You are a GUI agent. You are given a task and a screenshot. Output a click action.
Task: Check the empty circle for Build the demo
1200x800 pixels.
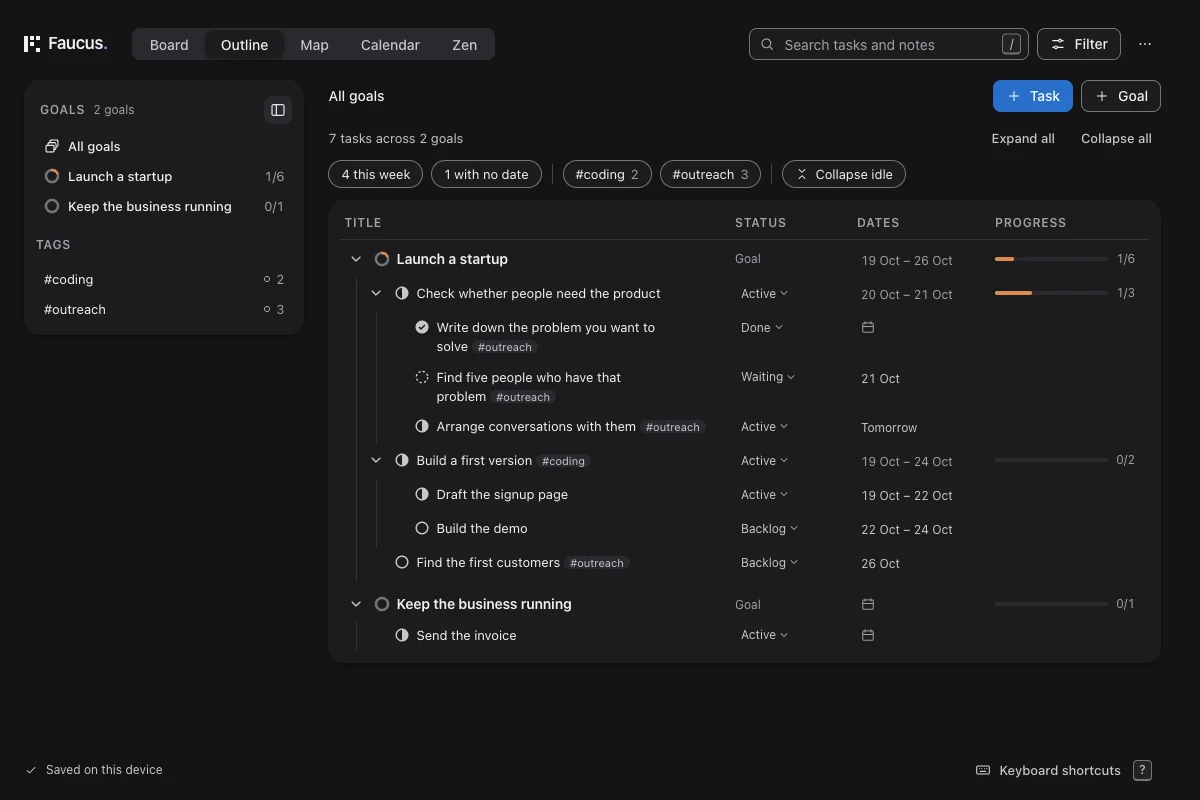pos(422,528)
